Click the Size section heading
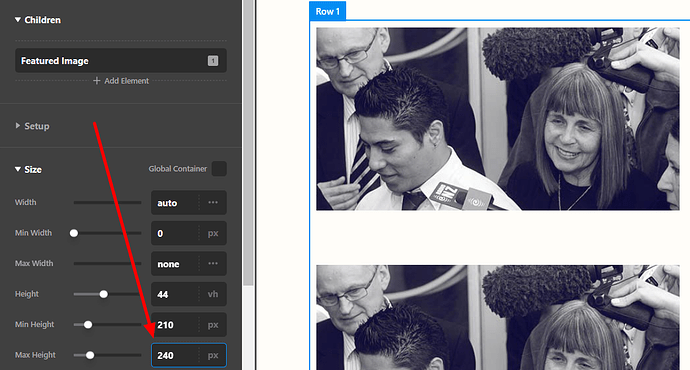The width and height of the screenshot is (690, 370). click(x=33, y=170)
